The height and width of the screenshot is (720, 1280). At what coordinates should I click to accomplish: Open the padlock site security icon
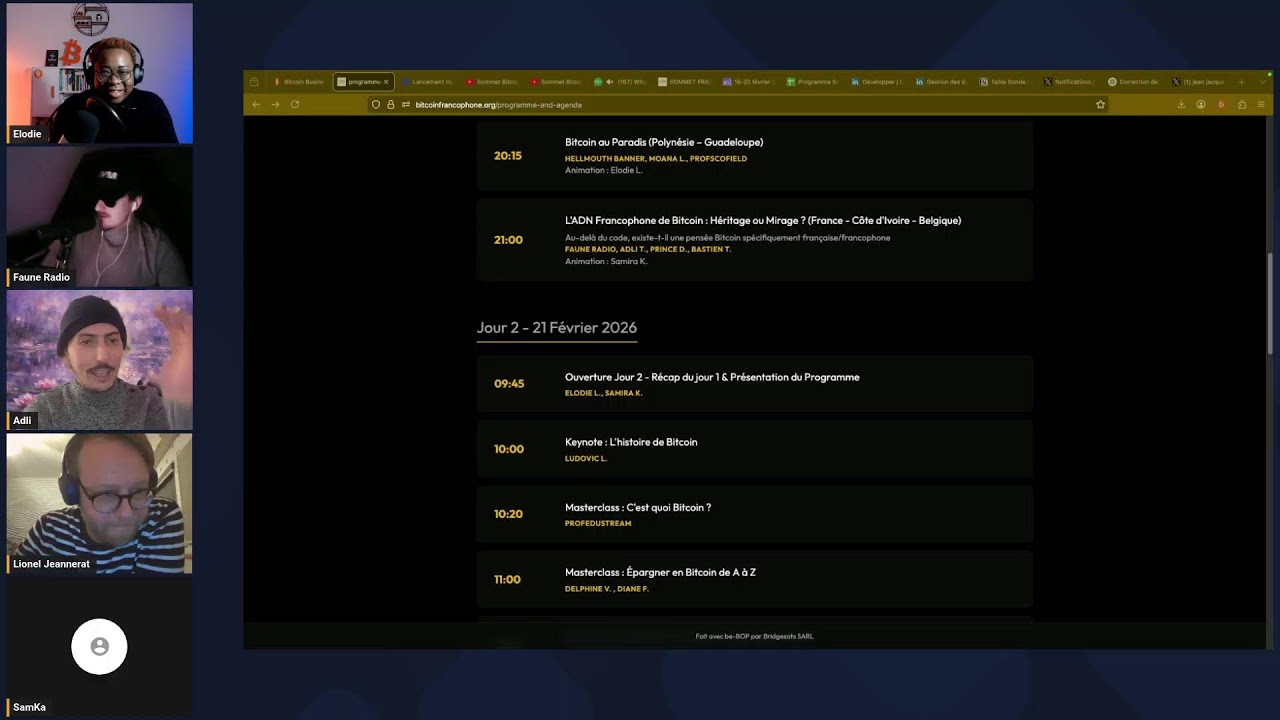(390, 104)
